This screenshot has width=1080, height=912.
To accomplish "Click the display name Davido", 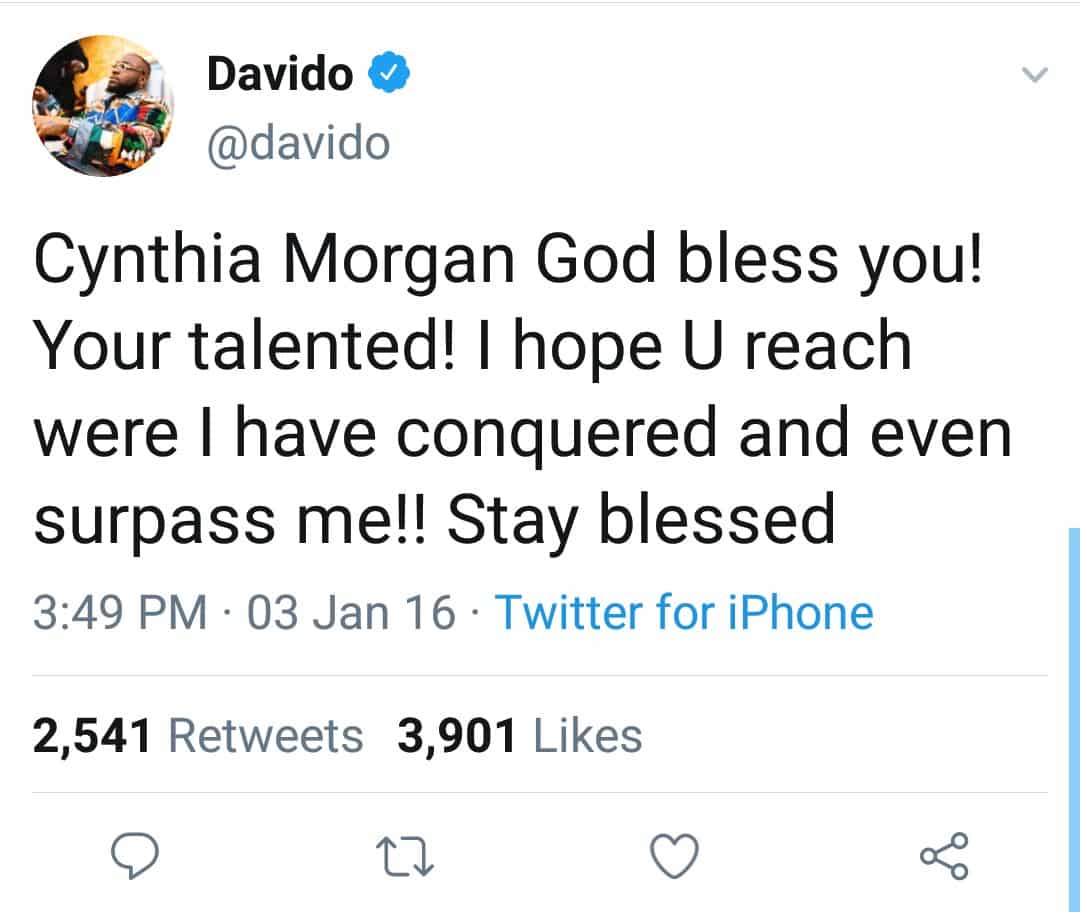I will click(280, 75).
